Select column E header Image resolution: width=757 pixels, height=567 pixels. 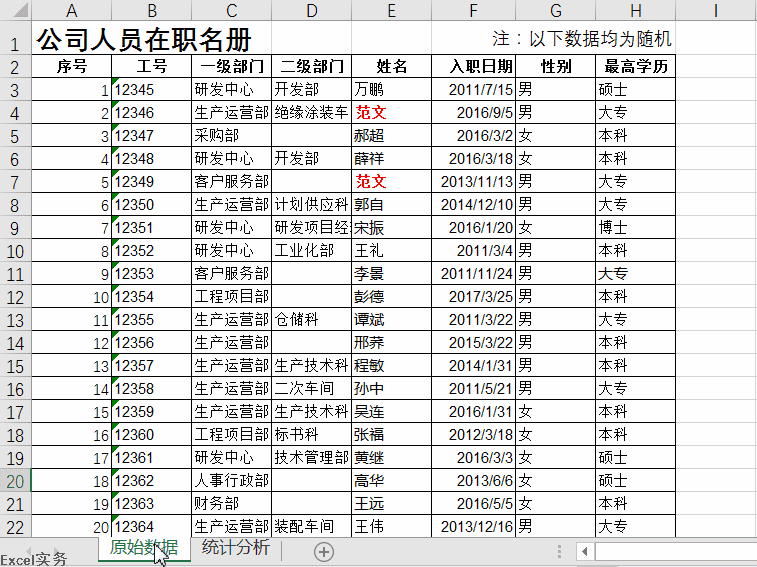click(x=392, y=10)
